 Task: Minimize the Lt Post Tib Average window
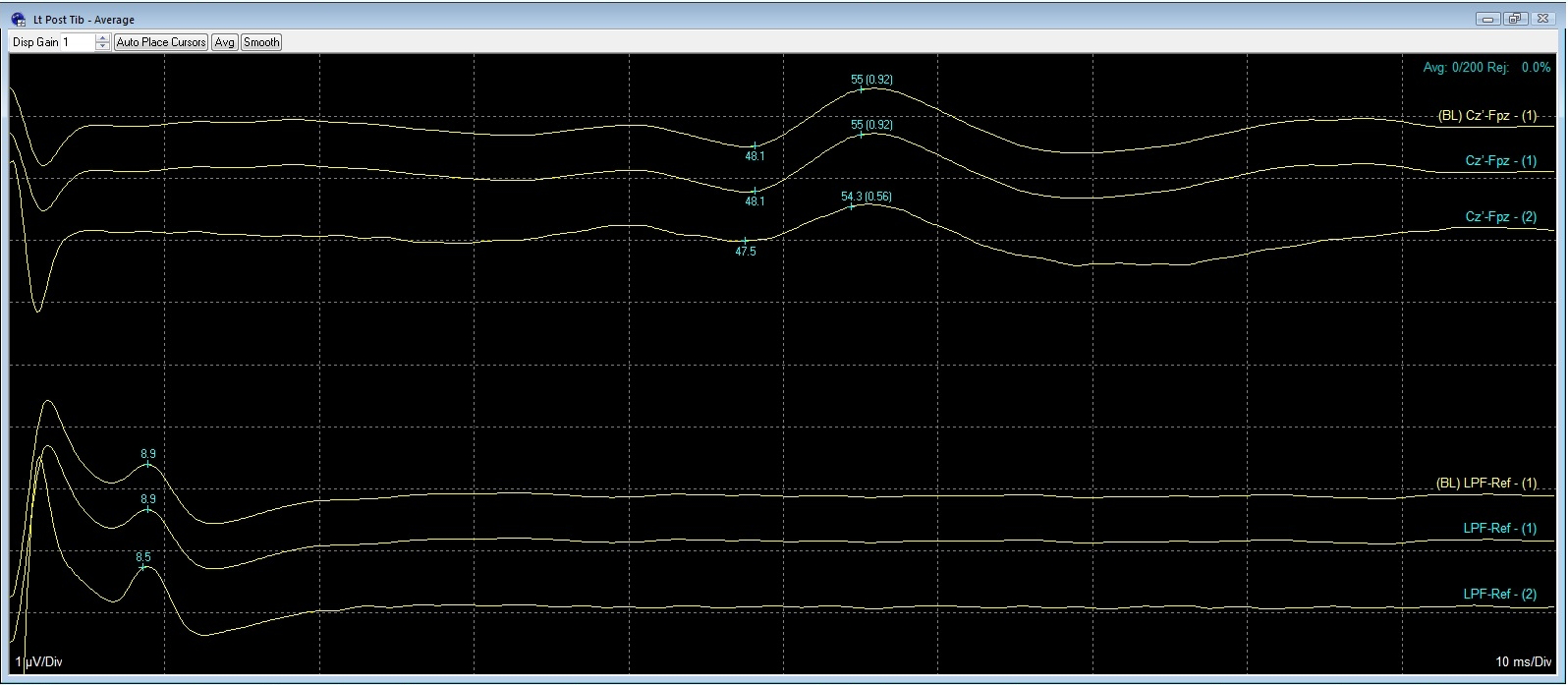[1490, 19]
